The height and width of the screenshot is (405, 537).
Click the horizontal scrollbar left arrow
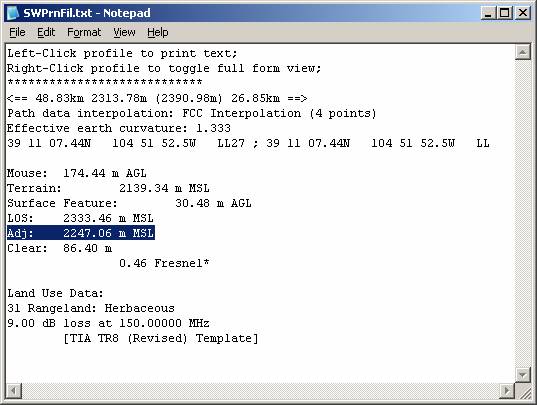pos(14,390)
